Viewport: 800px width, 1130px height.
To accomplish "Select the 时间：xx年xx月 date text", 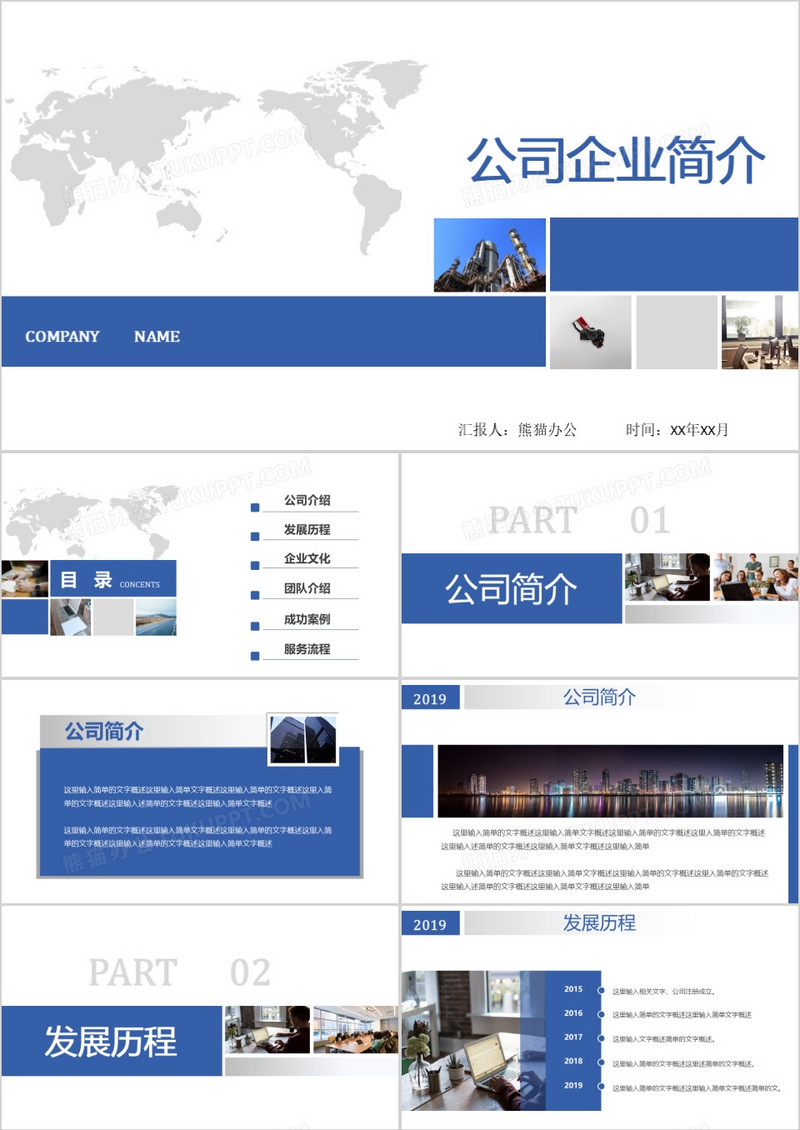I will (x=677, y=430).
